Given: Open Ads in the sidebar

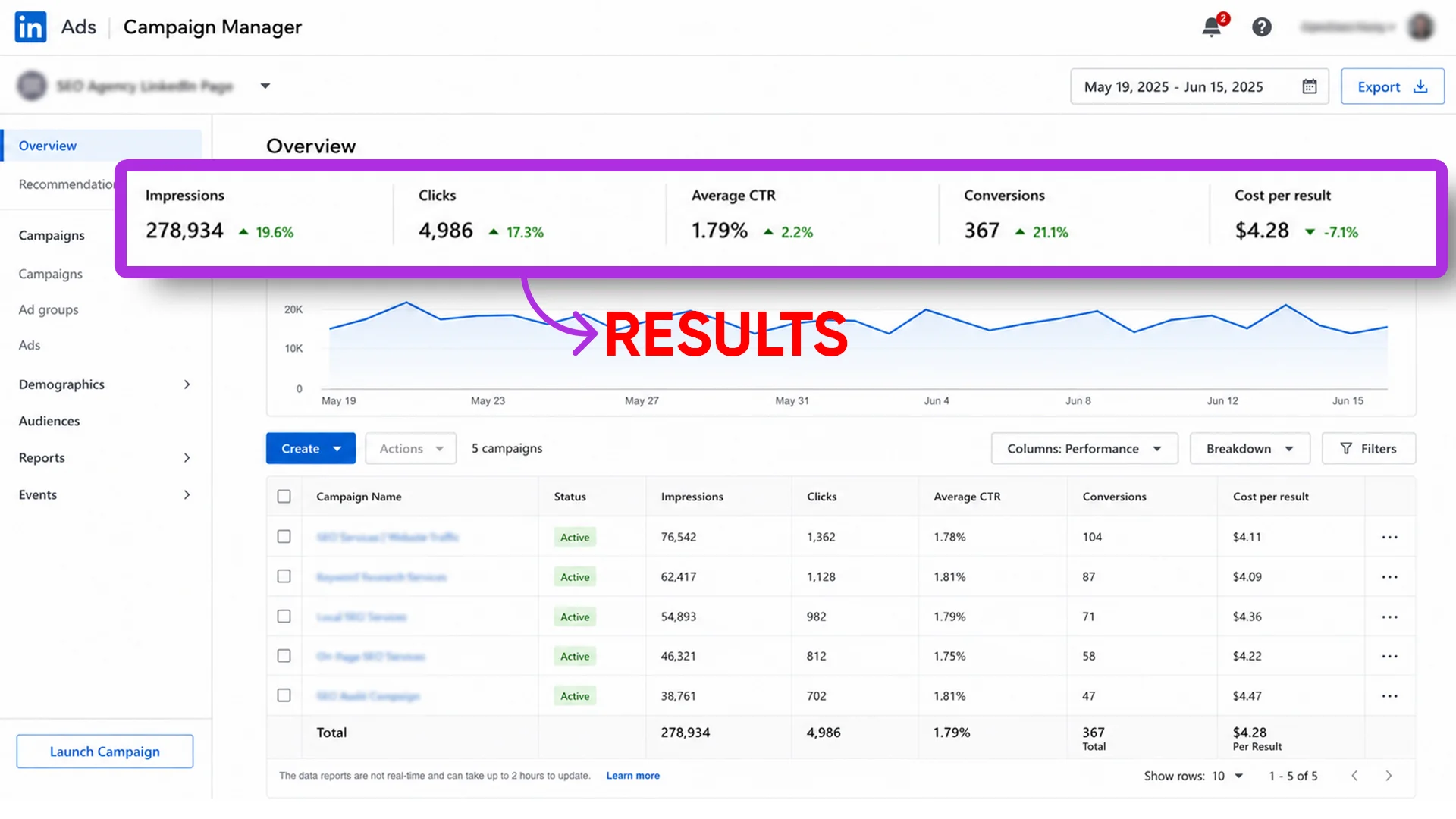Looking at the screenshot, I should click(30, 345).
